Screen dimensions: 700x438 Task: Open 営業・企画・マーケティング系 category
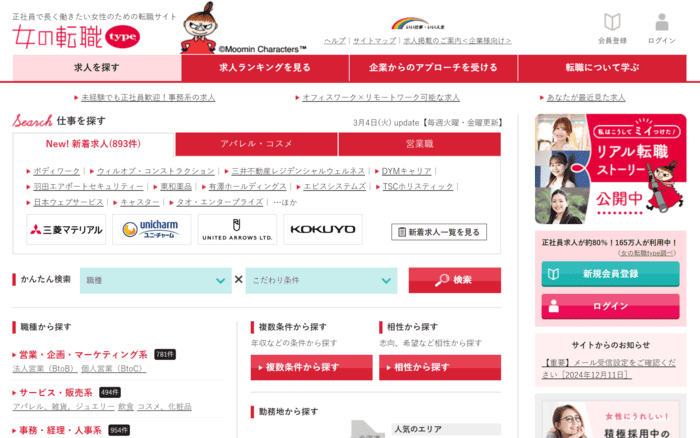83,355
